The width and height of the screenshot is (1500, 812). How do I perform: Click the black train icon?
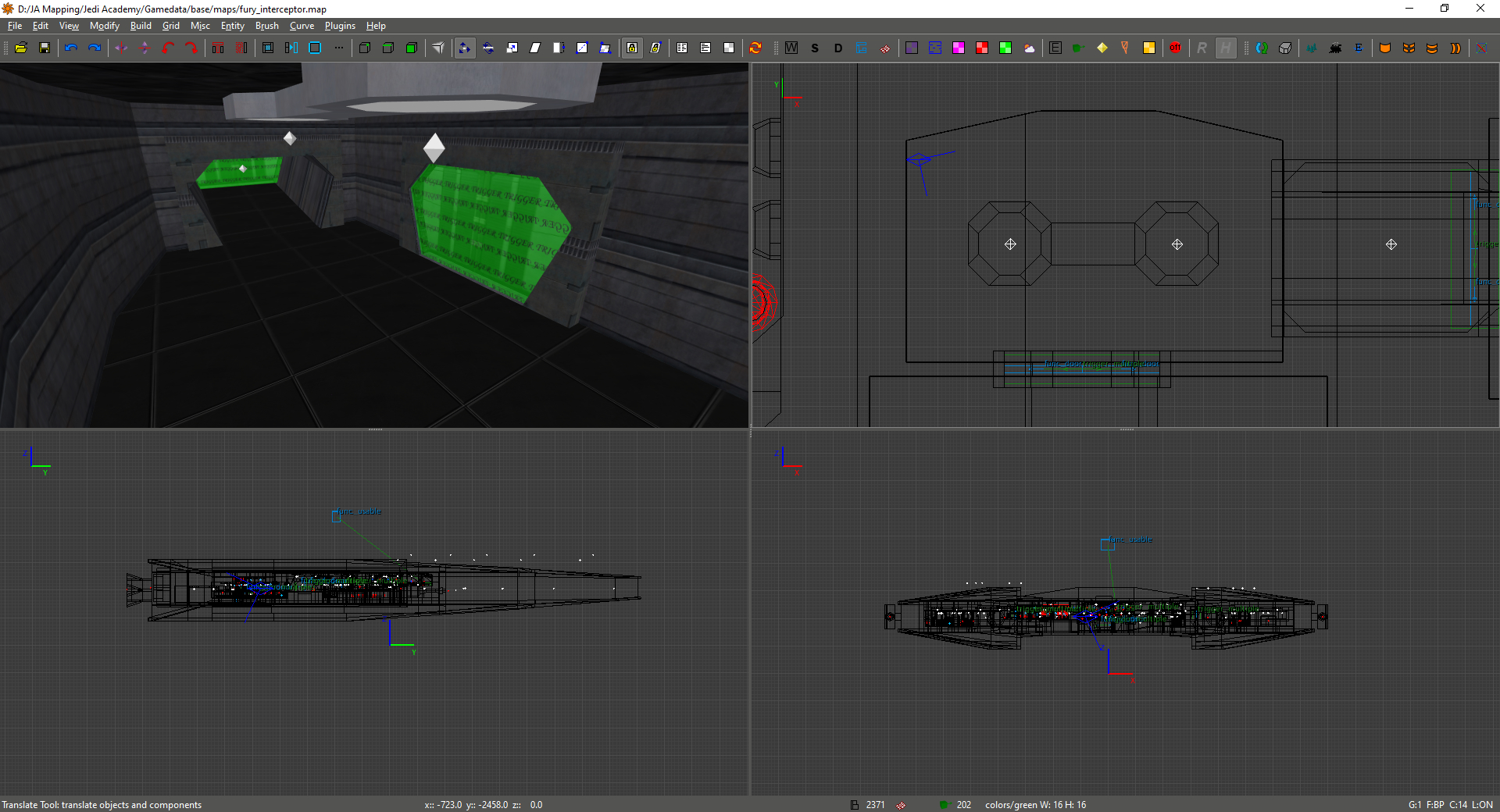tap(1335, 48)
